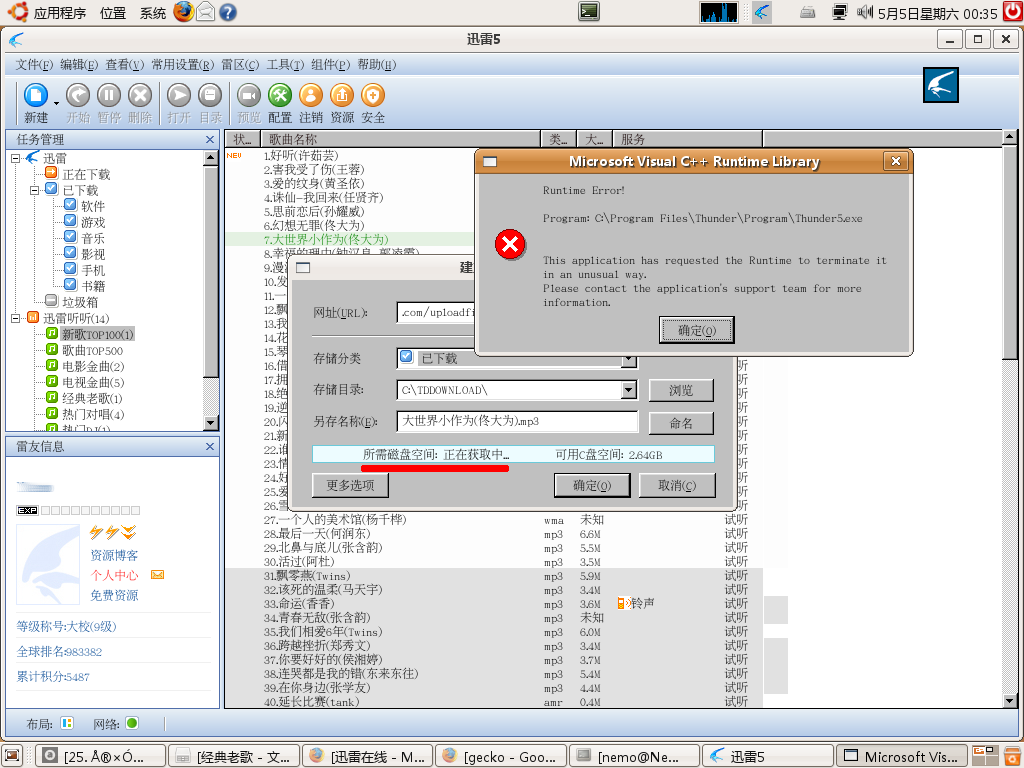Click the 暂停 pause toolbar icon
This screenshot has width=1024, height=768.
coord(109,95)
